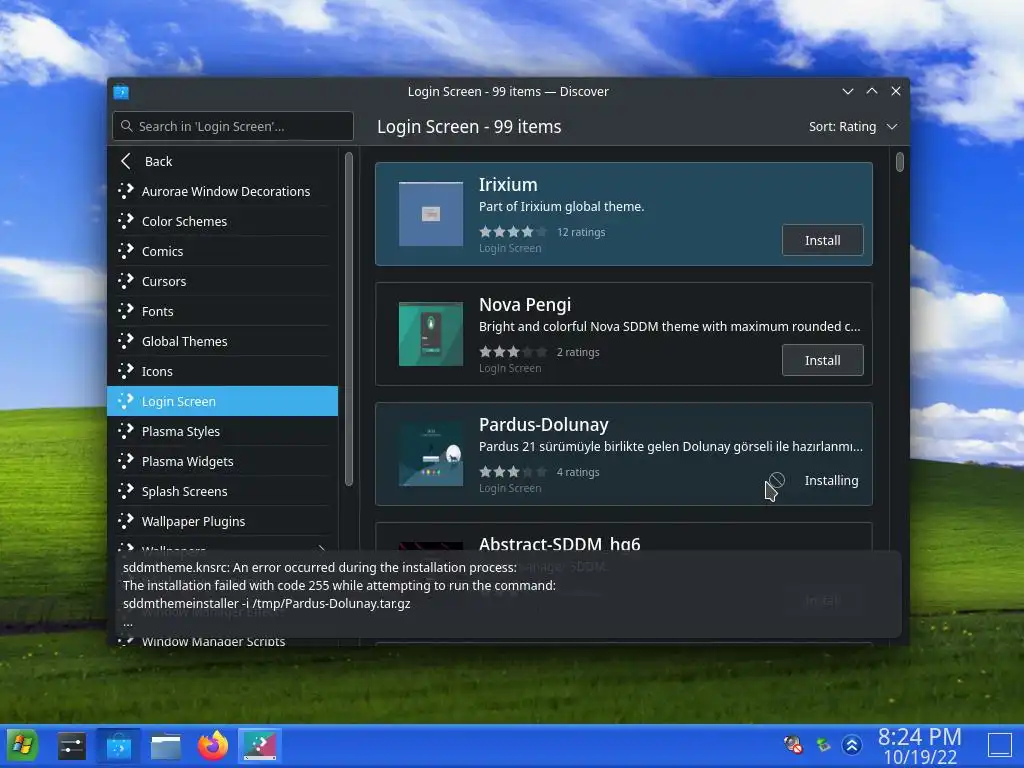Click the Pardus-Dolunay title
1024x768 pixels.
544,424
